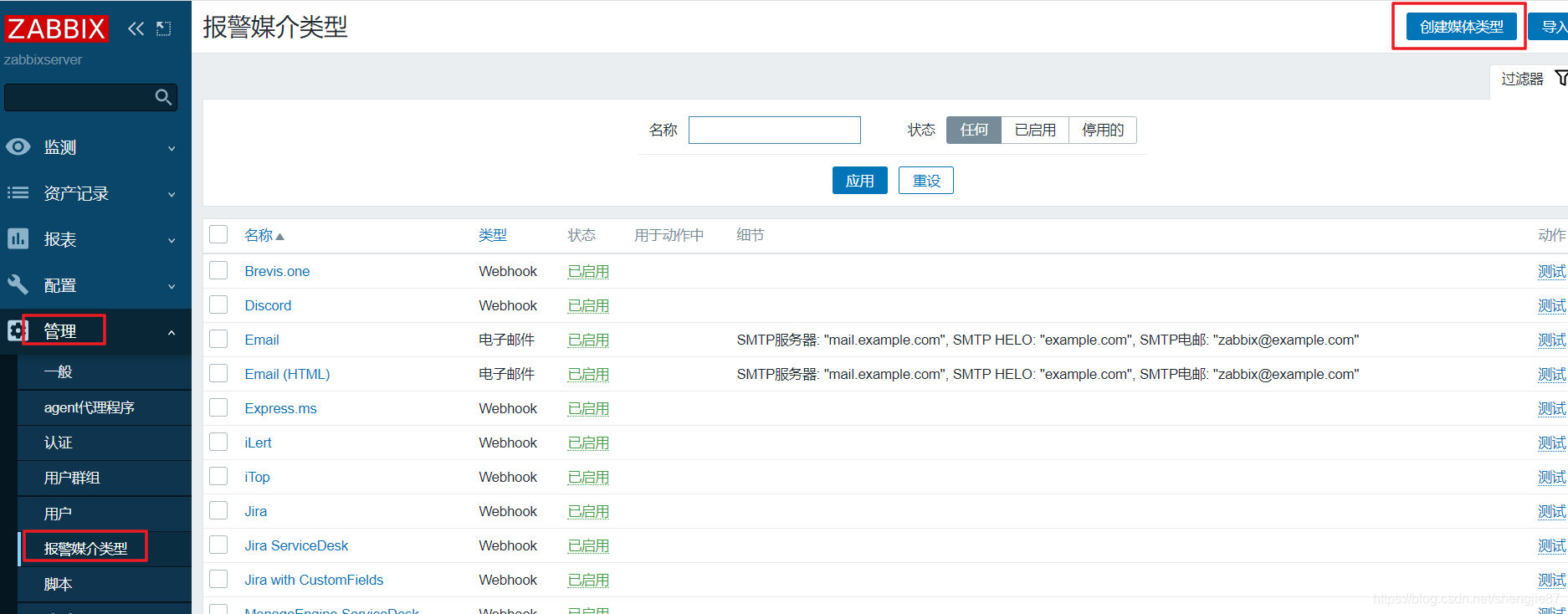This screenshot has height=614, width=1568.
Task: Open the 认证 submenu item
Action: point(105,443)
